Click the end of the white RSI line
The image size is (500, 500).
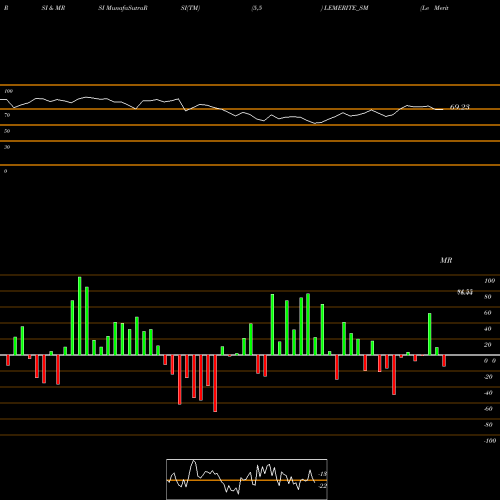click(443, 109)
